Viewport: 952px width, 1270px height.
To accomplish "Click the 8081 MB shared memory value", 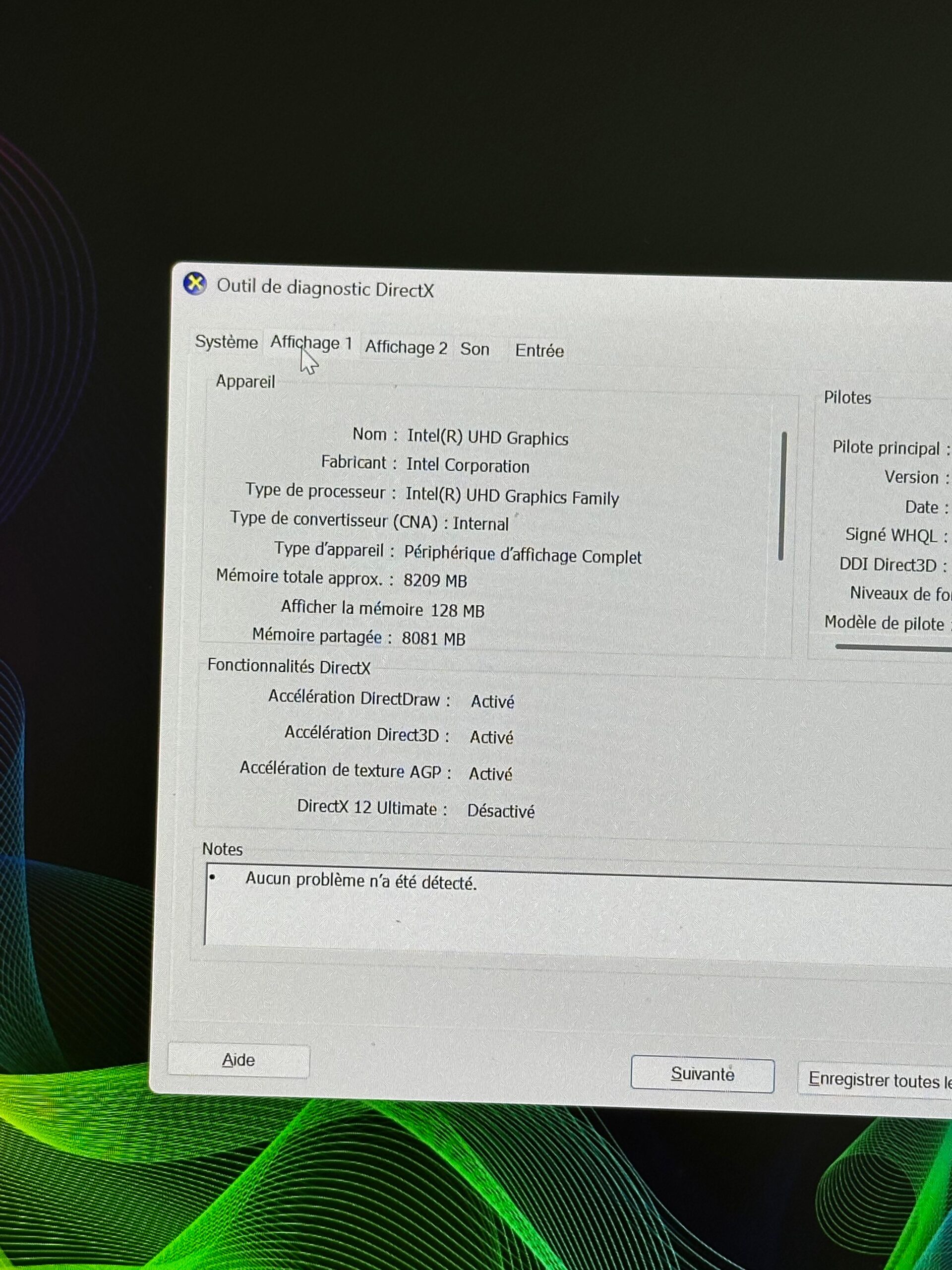I will 433,638.
